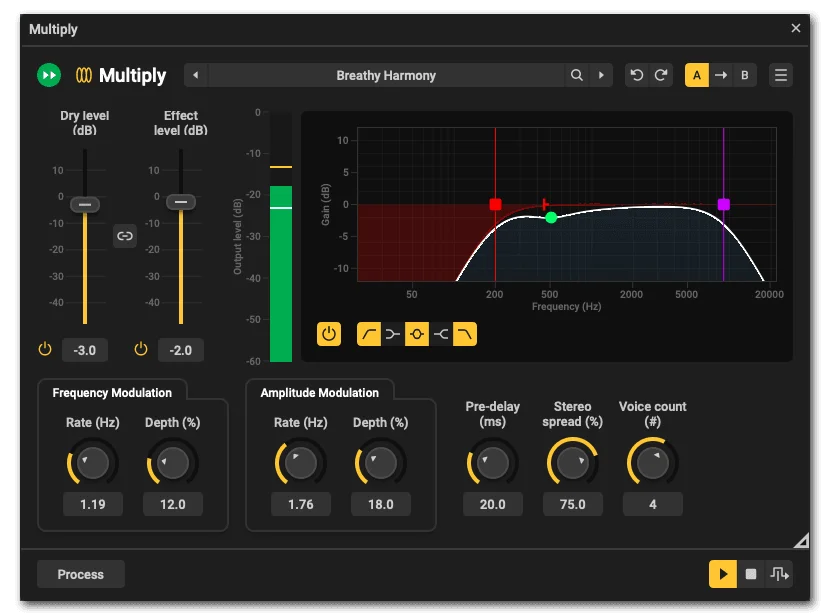Open the Breathy Harmony preset list
Image resolution: width=830 pixels, height=616 pixels.
point(386,75)
